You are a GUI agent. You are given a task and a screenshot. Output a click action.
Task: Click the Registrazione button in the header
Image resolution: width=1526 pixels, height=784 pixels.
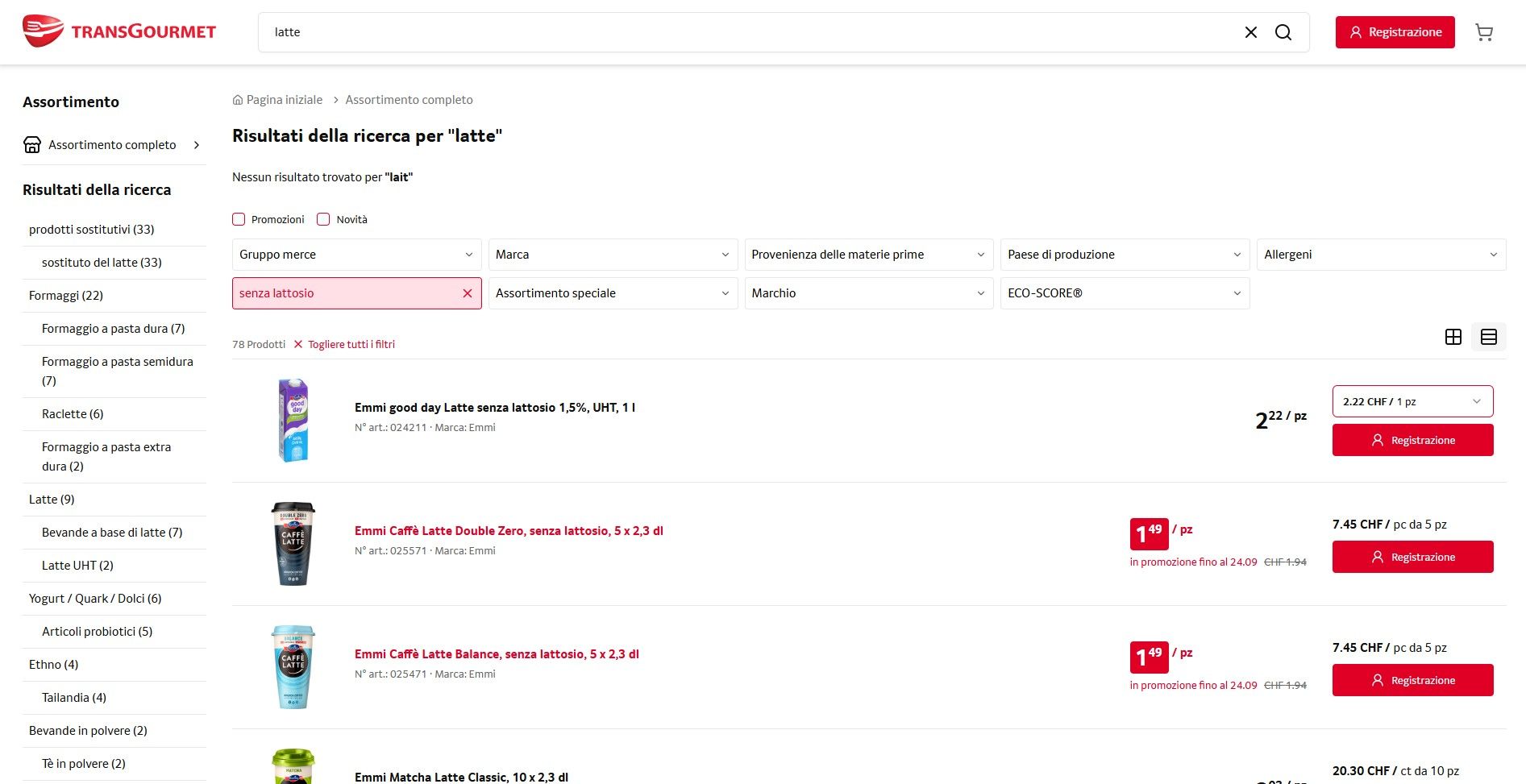[x=1395, y=32]
